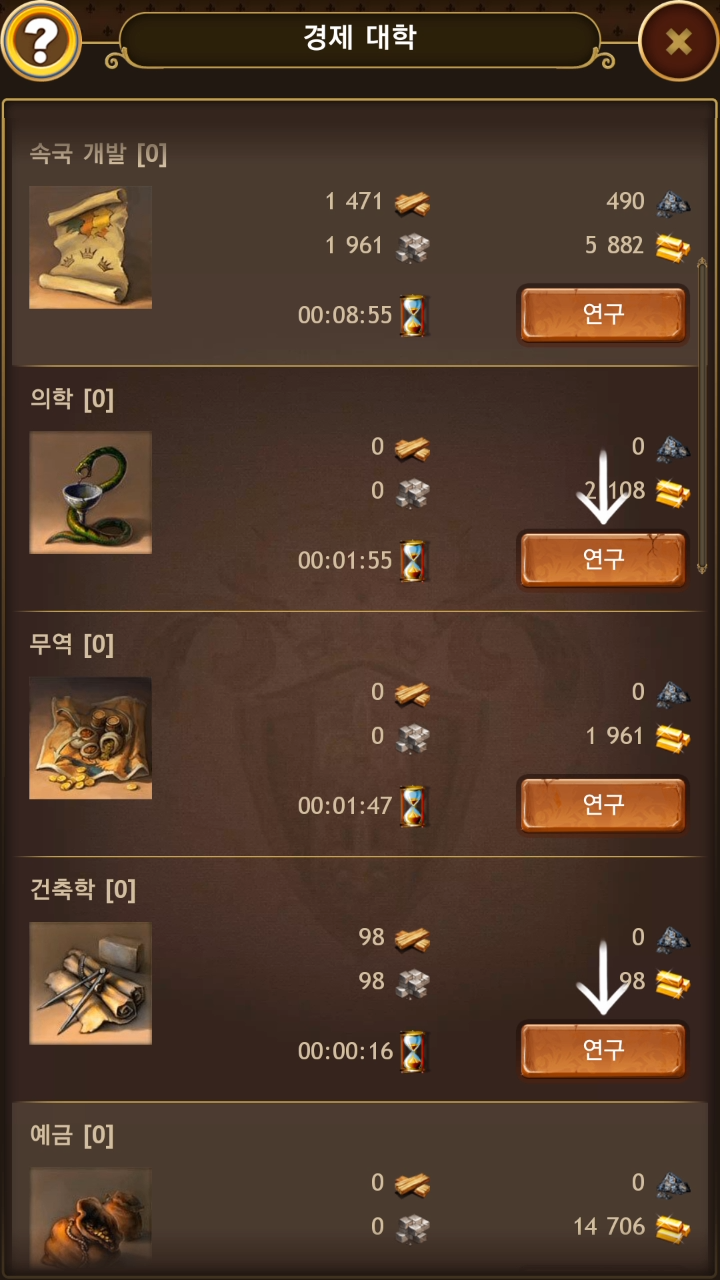Click the gold bars icon next to 5 882
720x1280 pixels.
[x=673, y=247]
